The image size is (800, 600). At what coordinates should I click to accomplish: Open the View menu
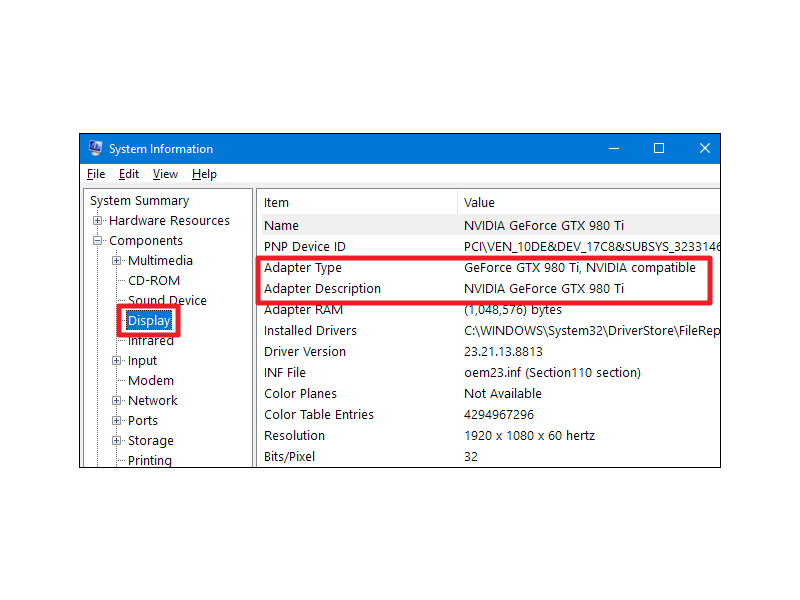(165, 174)
